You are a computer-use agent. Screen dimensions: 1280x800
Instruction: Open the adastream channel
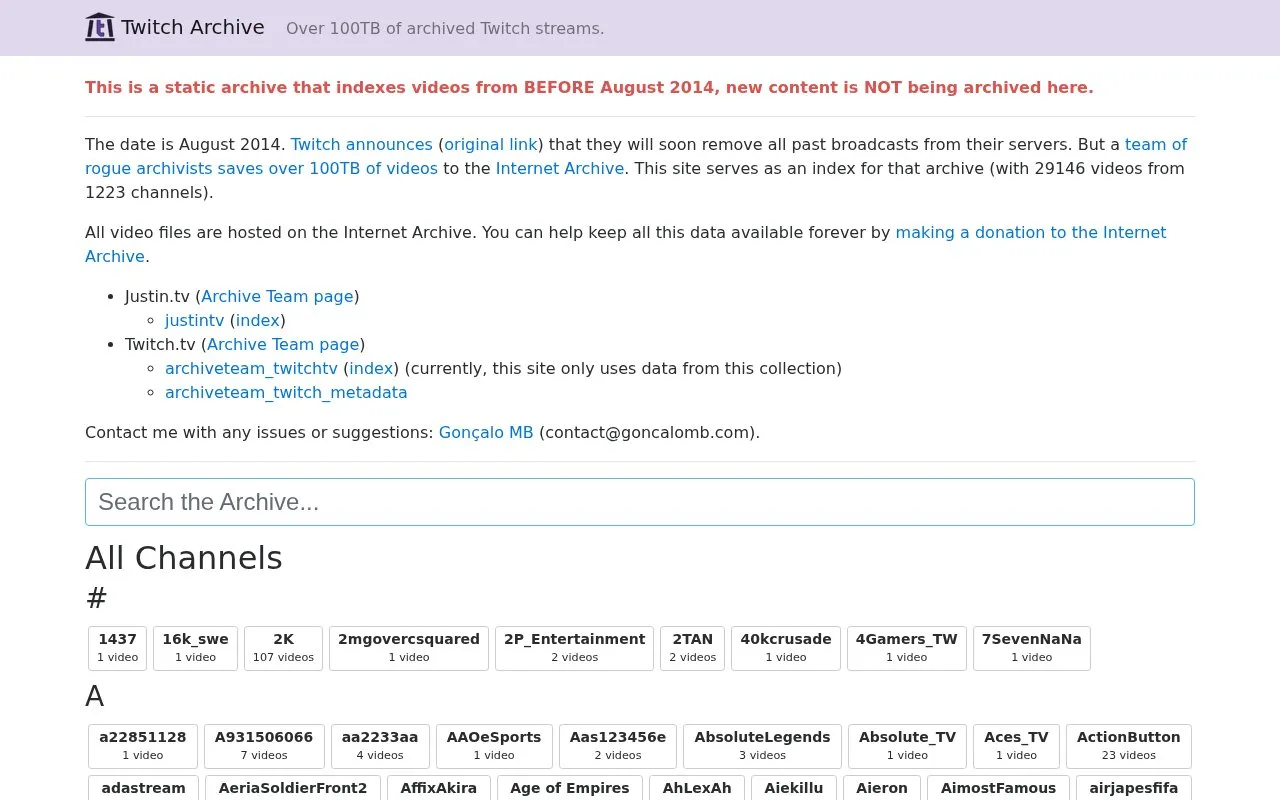point(144,788)
